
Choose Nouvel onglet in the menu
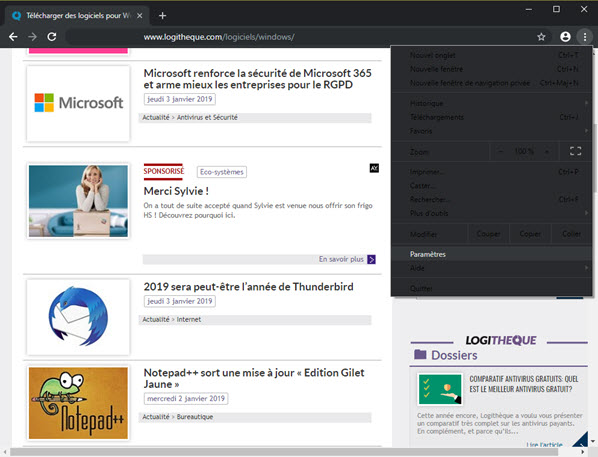tap(492, 55)
